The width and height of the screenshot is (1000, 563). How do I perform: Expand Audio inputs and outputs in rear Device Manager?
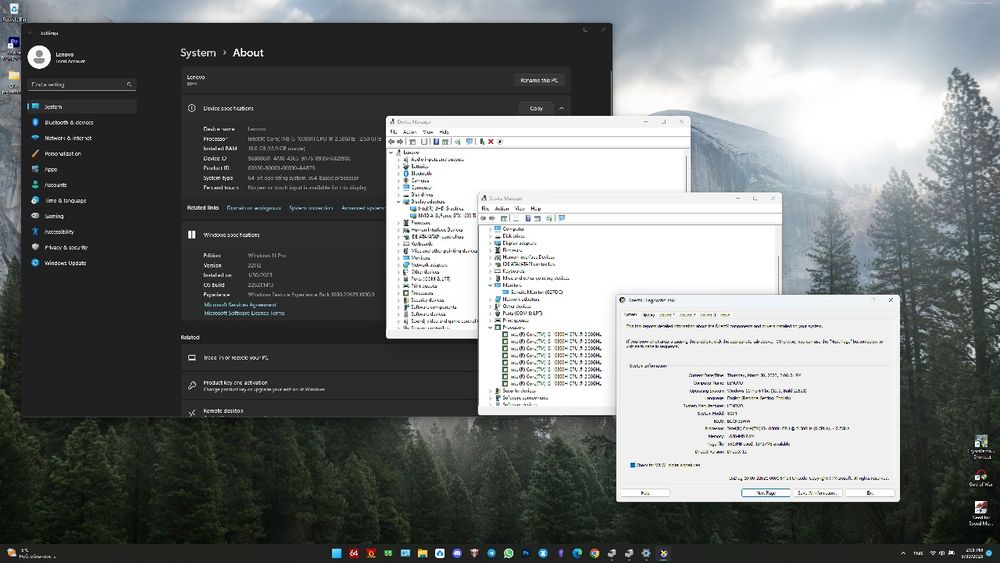[399, 159]
